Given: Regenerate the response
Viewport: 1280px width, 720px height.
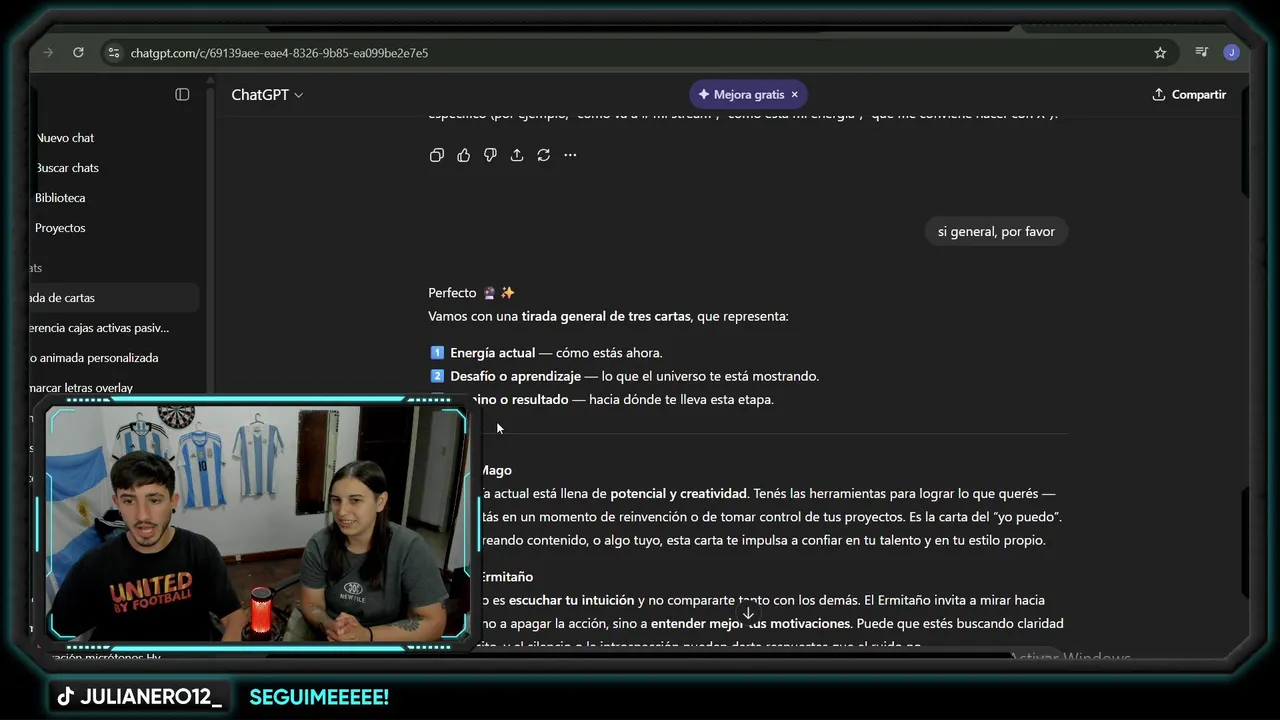Looking at the screenshot, I should coord(543,155).
